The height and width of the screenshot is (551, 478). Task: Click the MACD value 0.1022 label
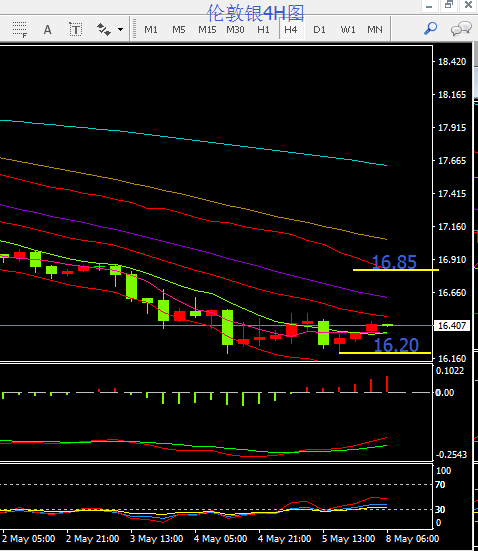pos(450,371)
